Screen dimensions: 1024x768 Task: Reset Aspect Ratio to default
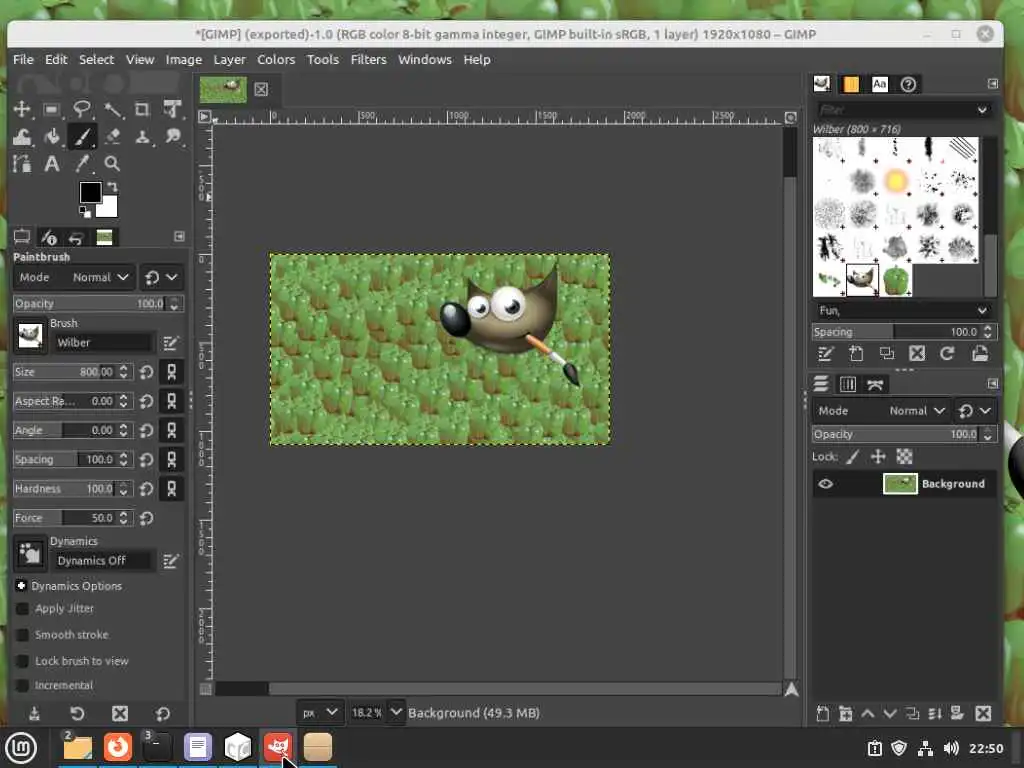point(146,401)
